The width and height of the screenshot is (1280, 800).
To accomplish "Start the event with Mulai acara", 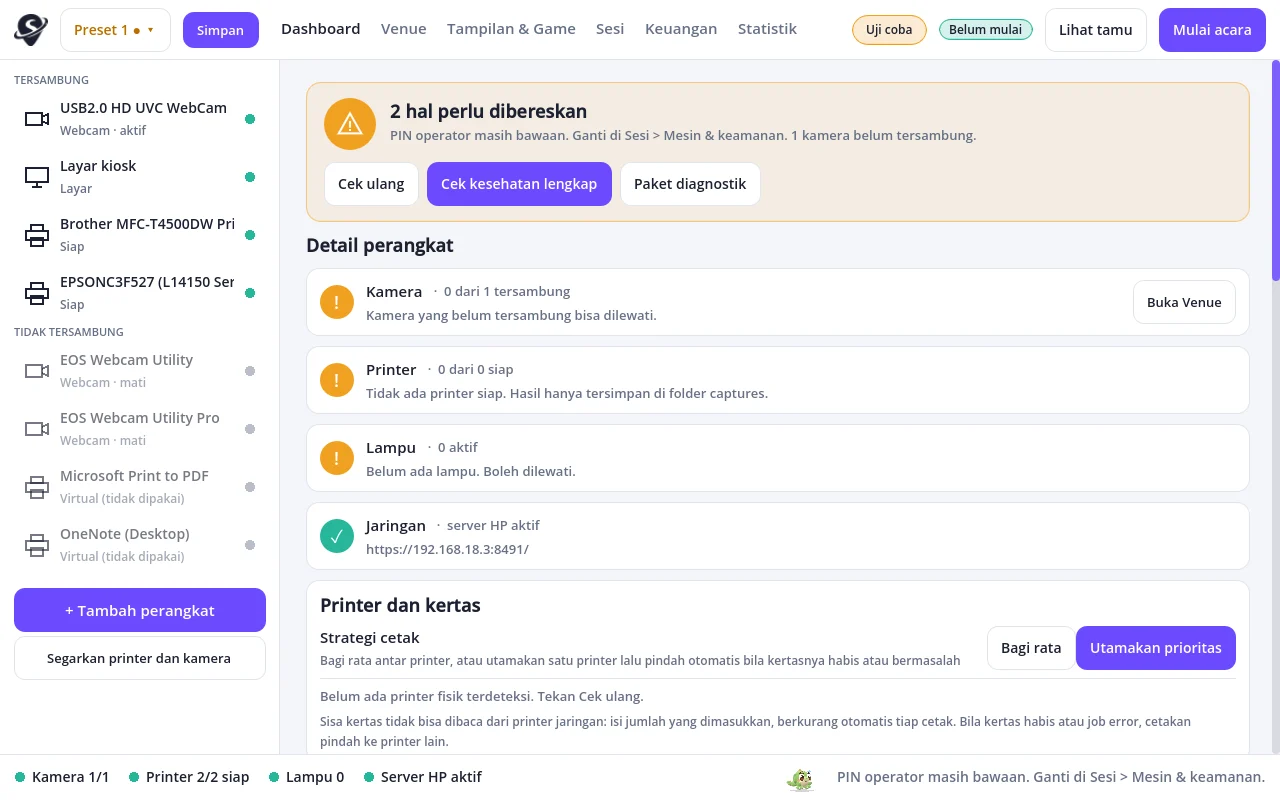I will (x=1212, y=30).
